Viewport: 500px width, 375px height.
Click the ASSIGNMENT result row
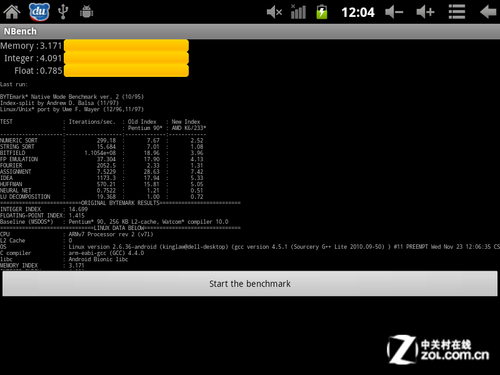tap(102, 172)
